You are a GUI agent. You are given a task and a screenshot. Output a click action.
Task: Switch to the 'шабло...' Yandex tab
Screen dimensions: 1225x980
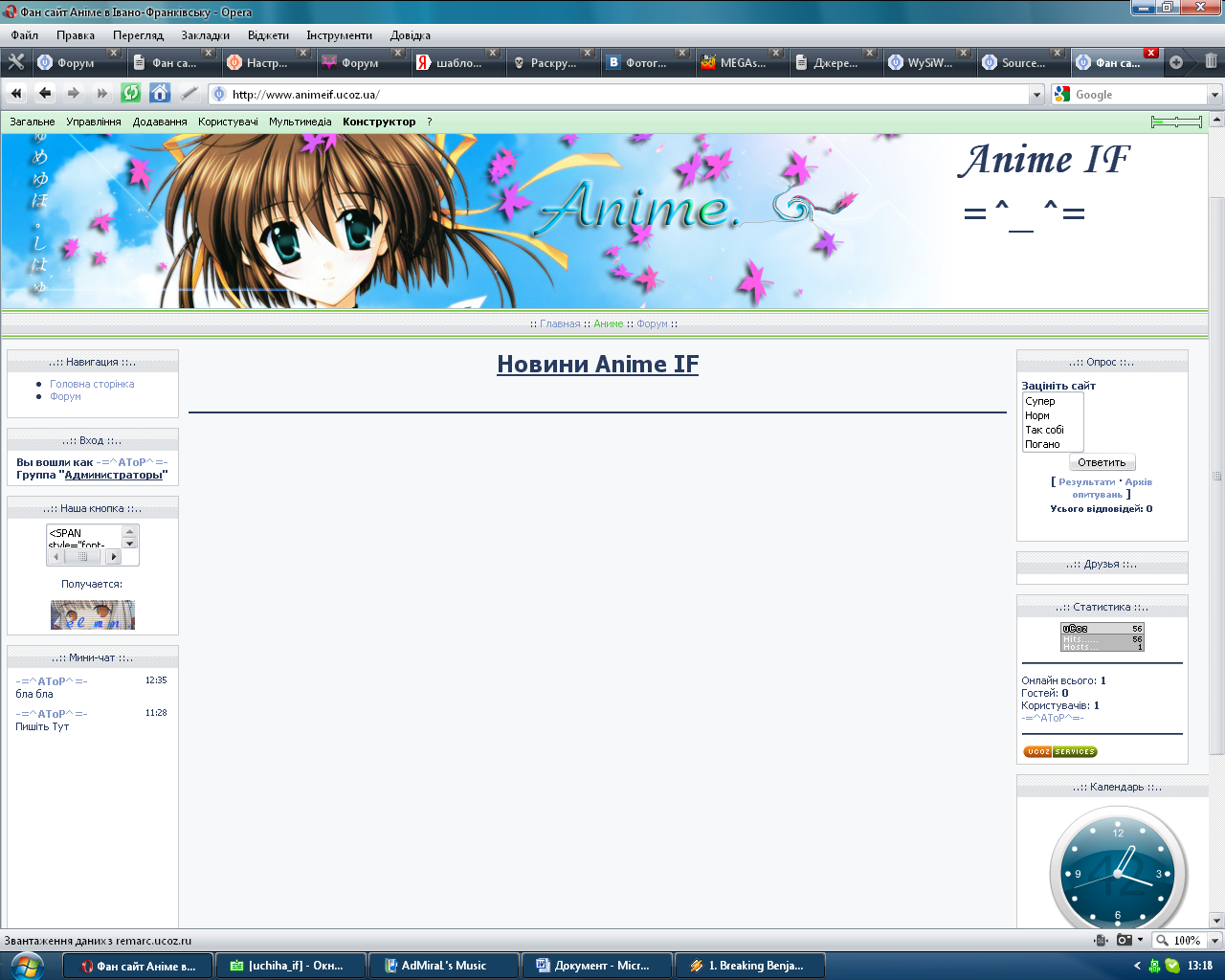[x=457, y=63]
